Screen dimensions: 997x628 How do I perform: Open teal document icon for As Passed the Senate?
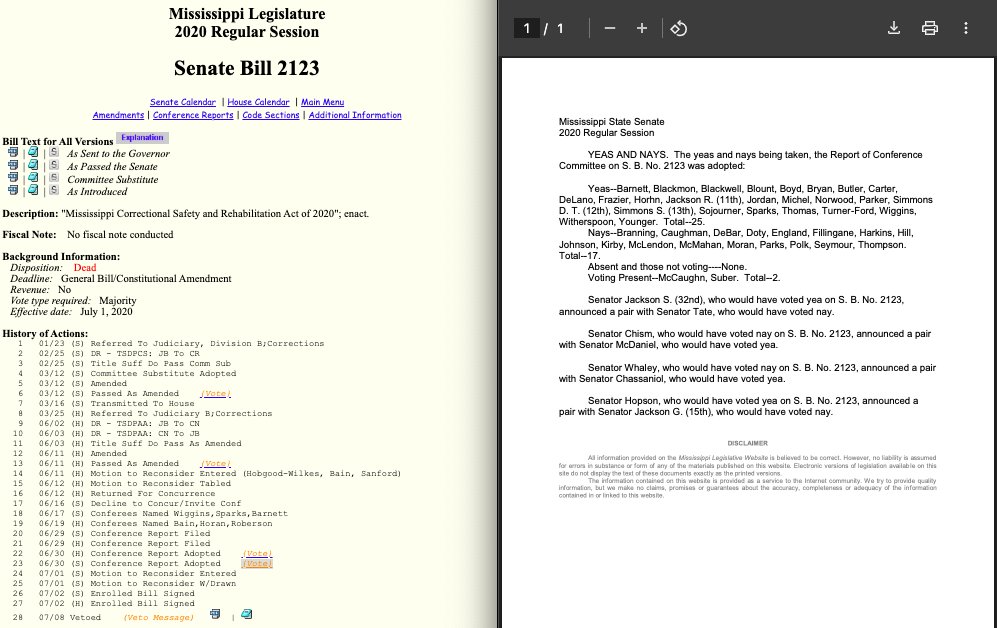tap(33, 165)
